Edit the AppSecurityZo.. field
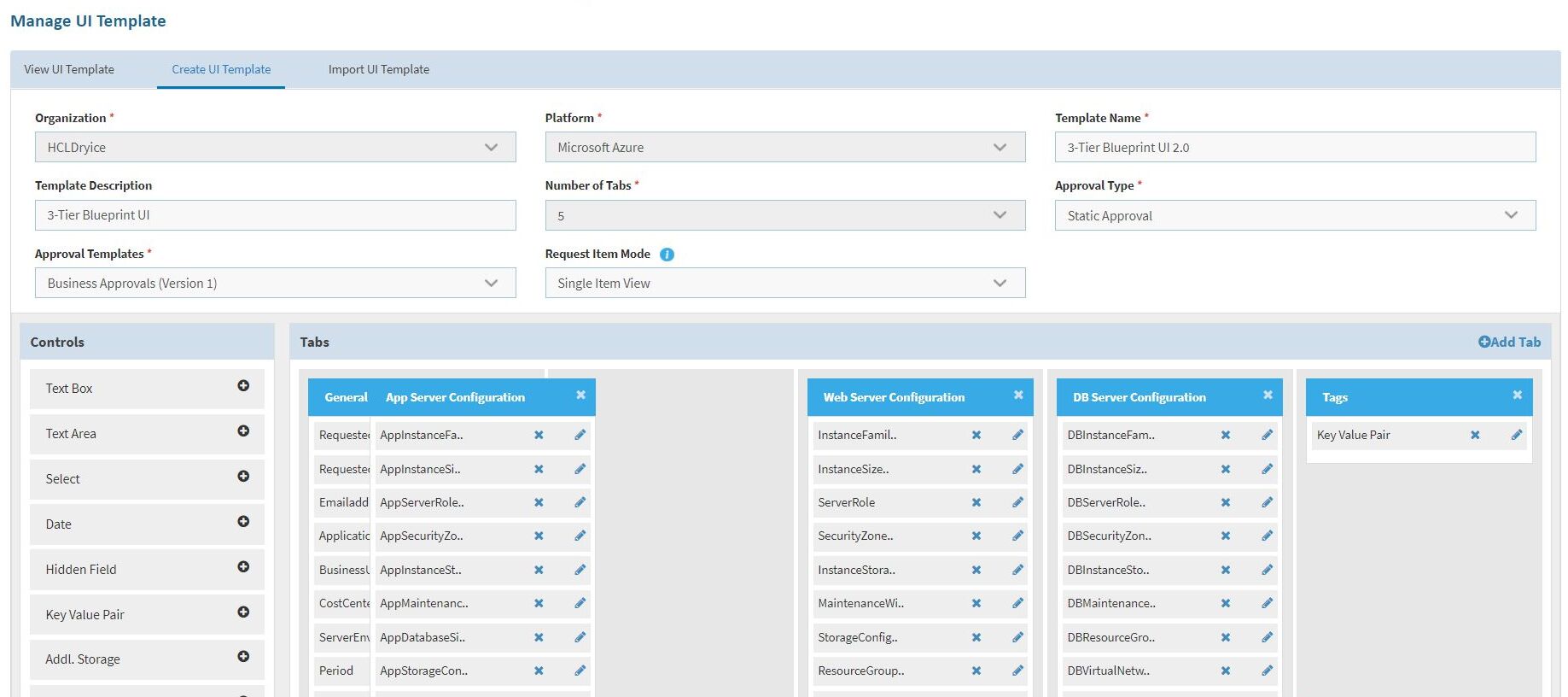The image size is (1568, 697). (580, 536)
